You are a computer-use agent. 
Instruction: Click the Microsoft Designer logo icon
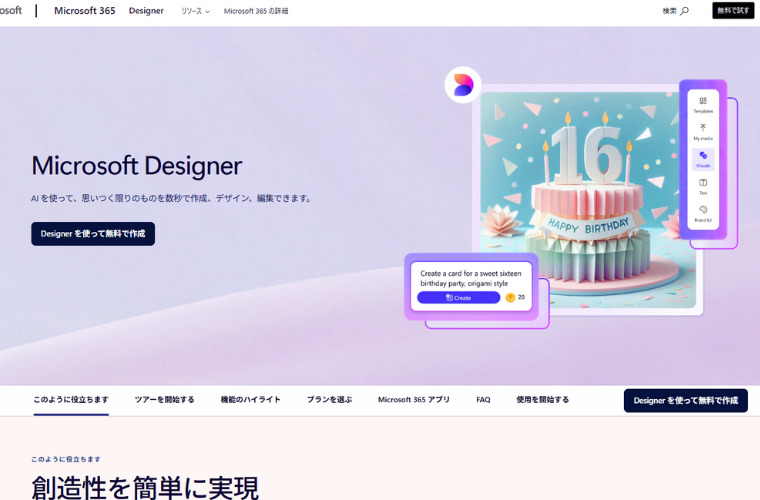463,85
